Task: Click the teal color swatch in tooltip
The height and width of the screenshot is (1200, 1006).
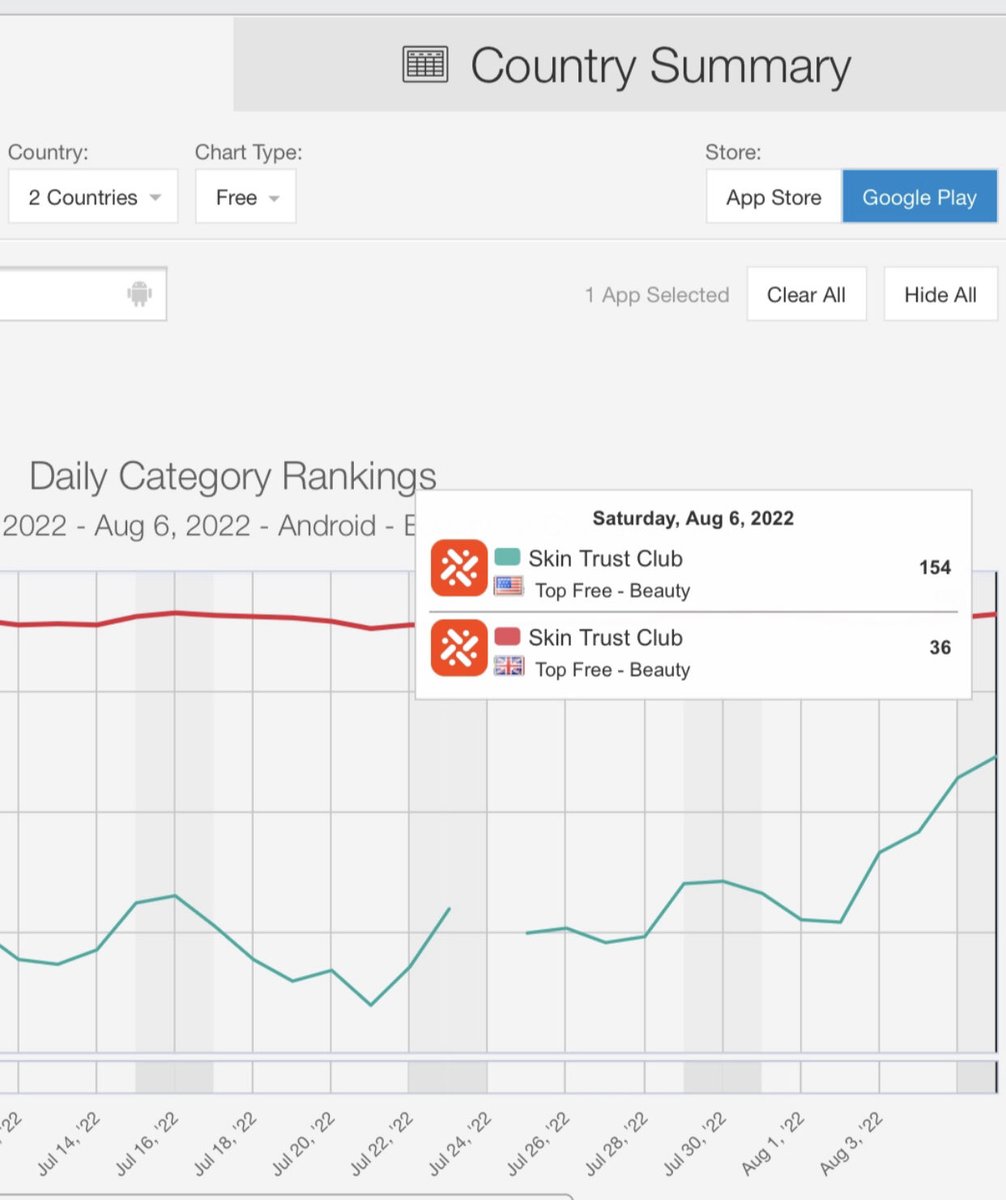Action: click(508, 557)
